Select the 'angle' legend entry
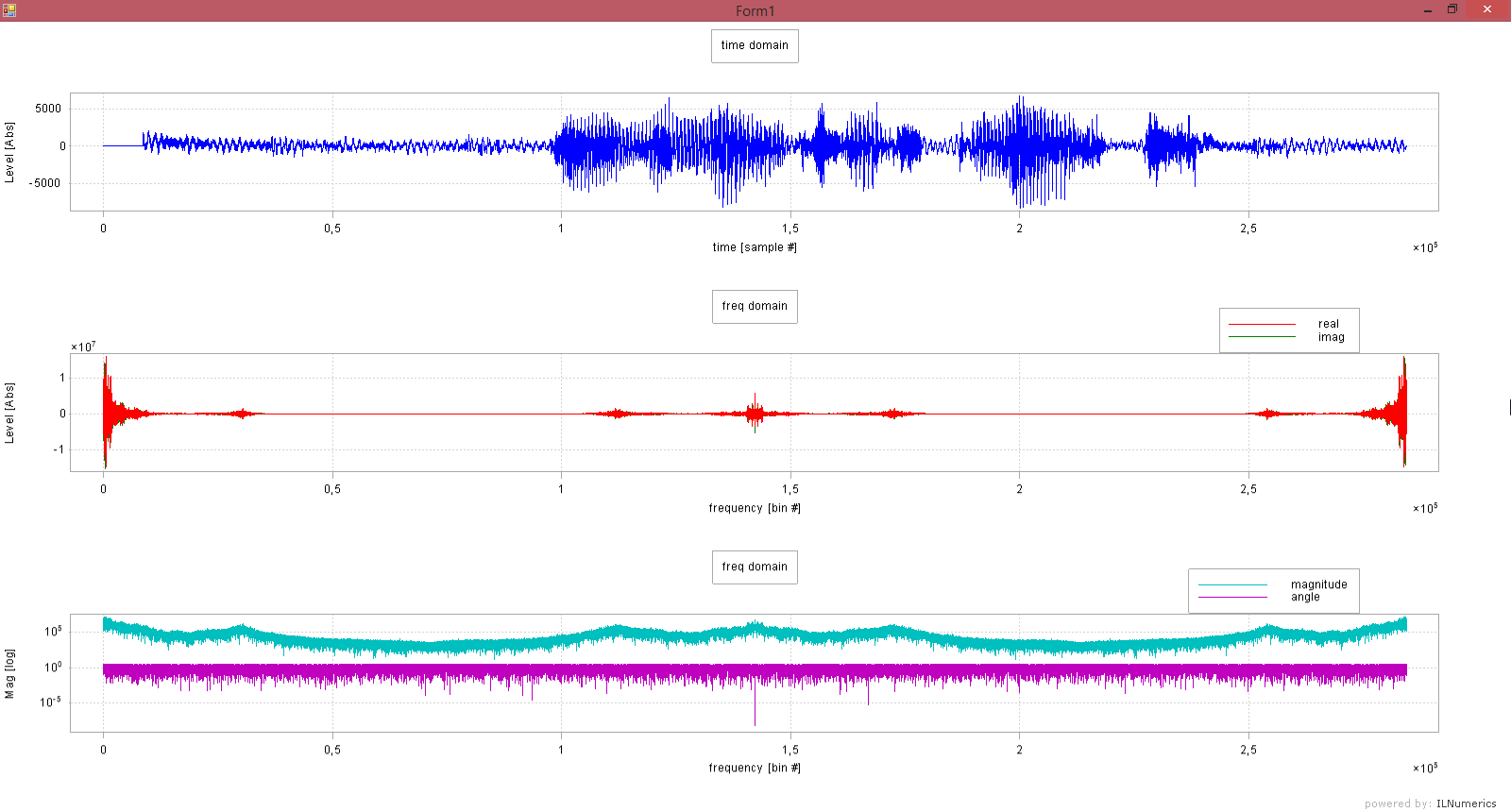Viewport: 1511px width, 812px height. [1305, 597]
